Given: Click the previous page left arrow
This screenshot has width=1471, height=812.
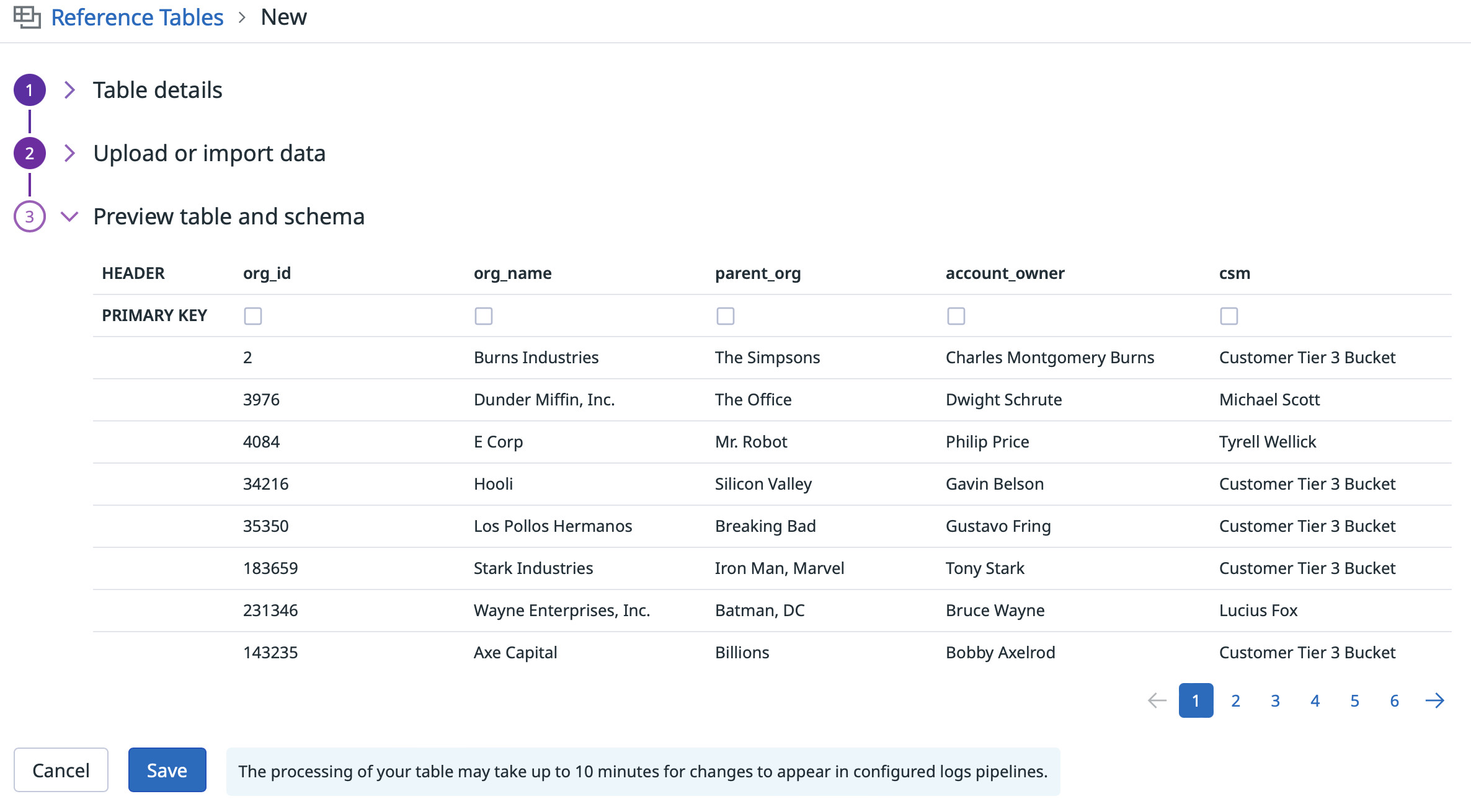Looking at the screenshot, I should coord(1157,701).
